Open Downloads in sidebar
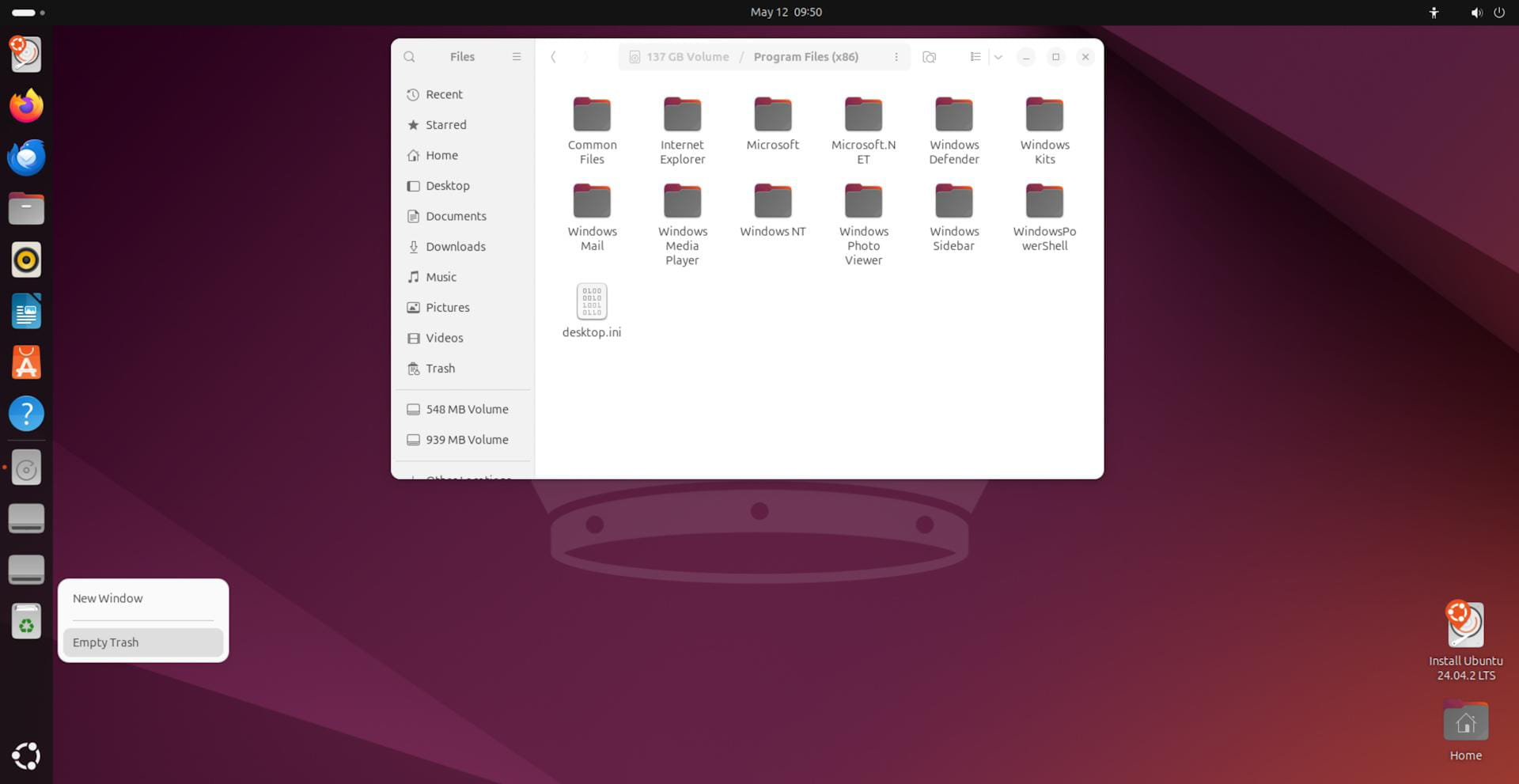The height and width of the screenshot is (784, 1519). point(463,247)
